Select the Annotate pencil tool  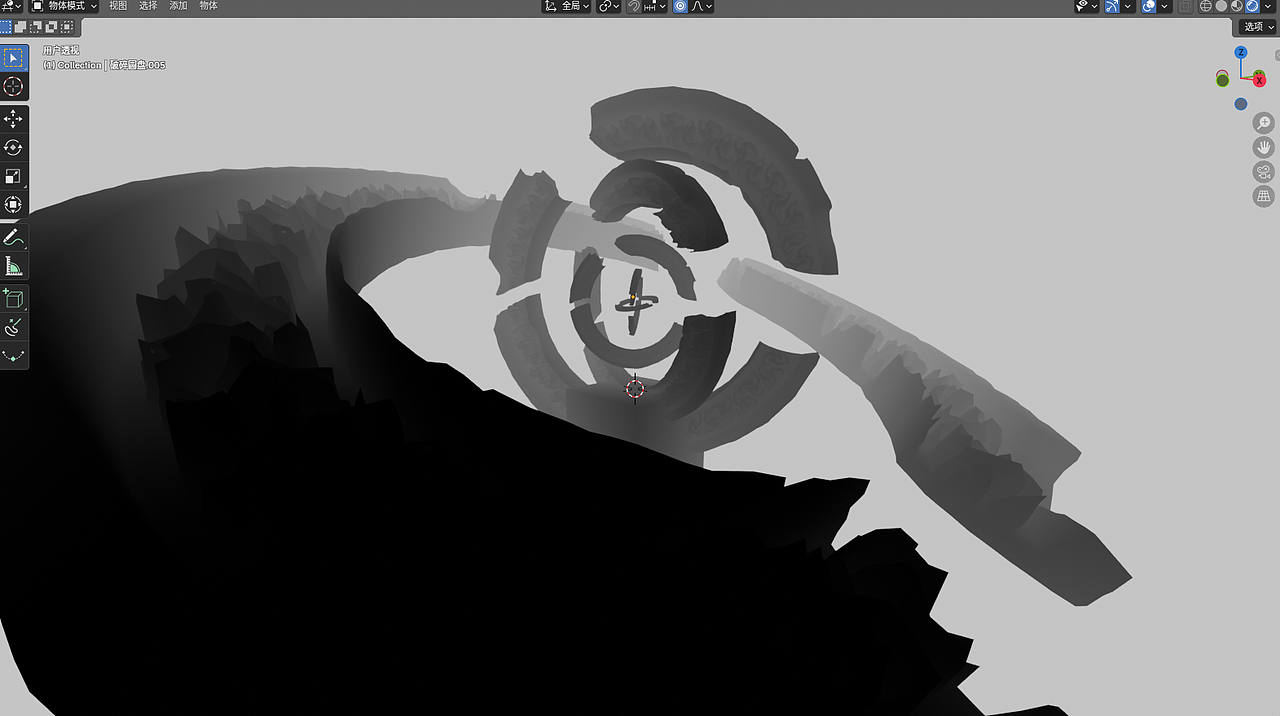[14, 238]
